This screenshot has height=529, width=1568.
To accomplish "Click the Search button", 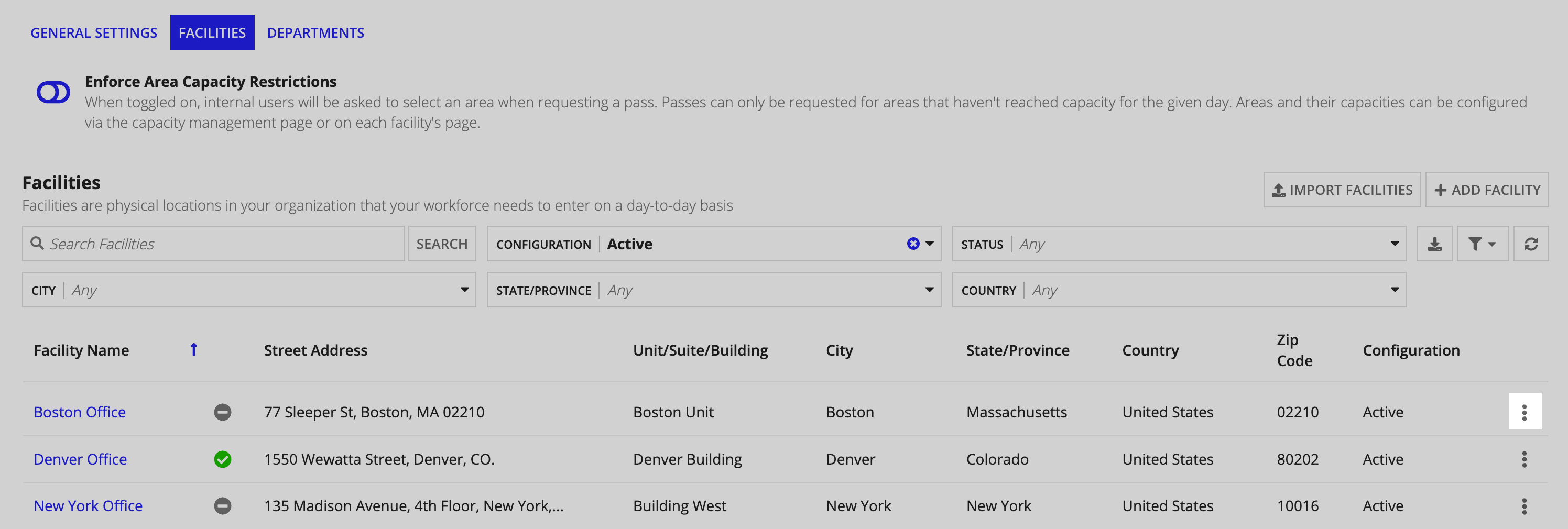I will (442, 244).
